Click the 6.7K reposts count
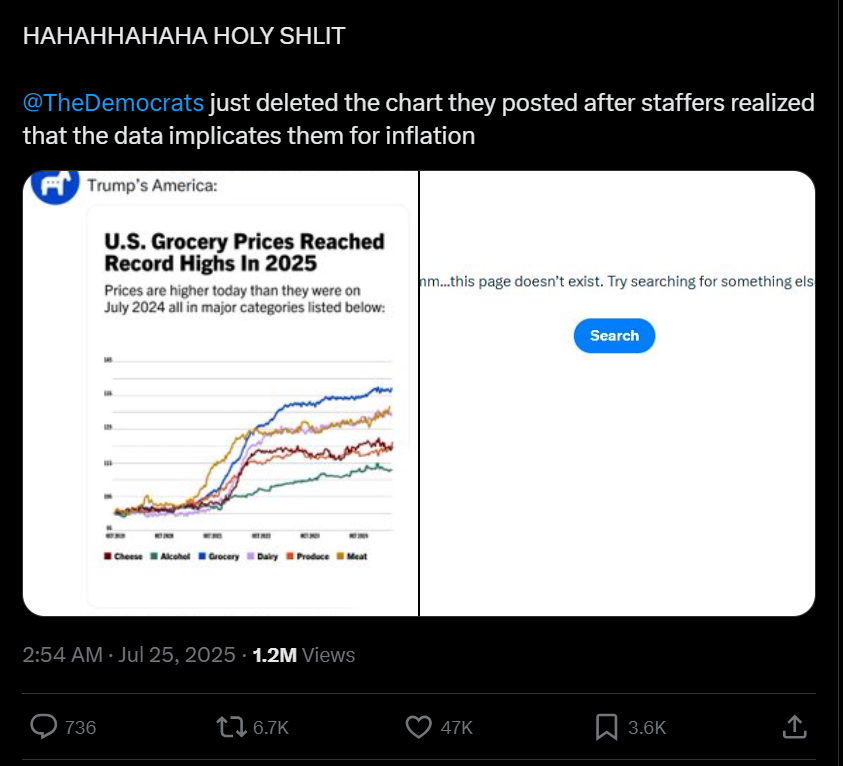 pos(270,727)
